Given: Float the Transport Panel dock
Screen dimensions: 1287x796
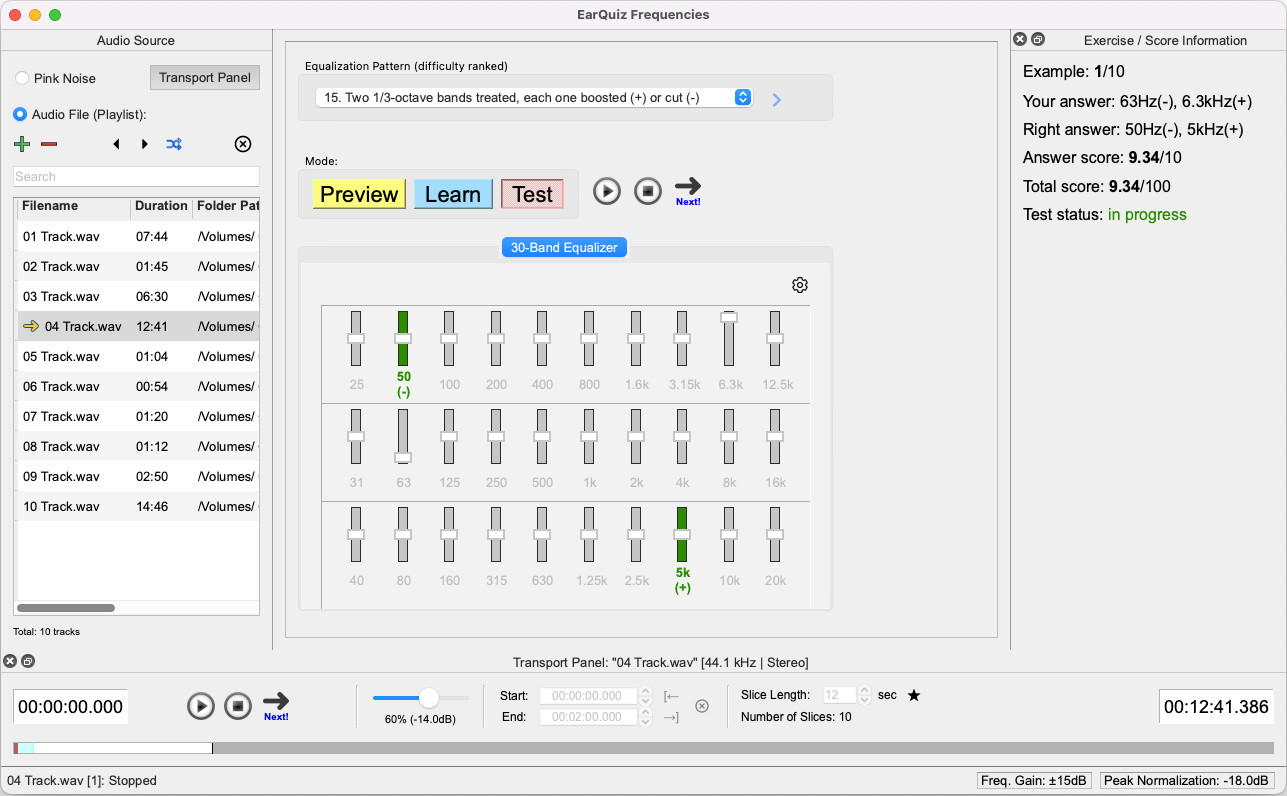Looking at the screenshot, I should [x=28, y=661].
